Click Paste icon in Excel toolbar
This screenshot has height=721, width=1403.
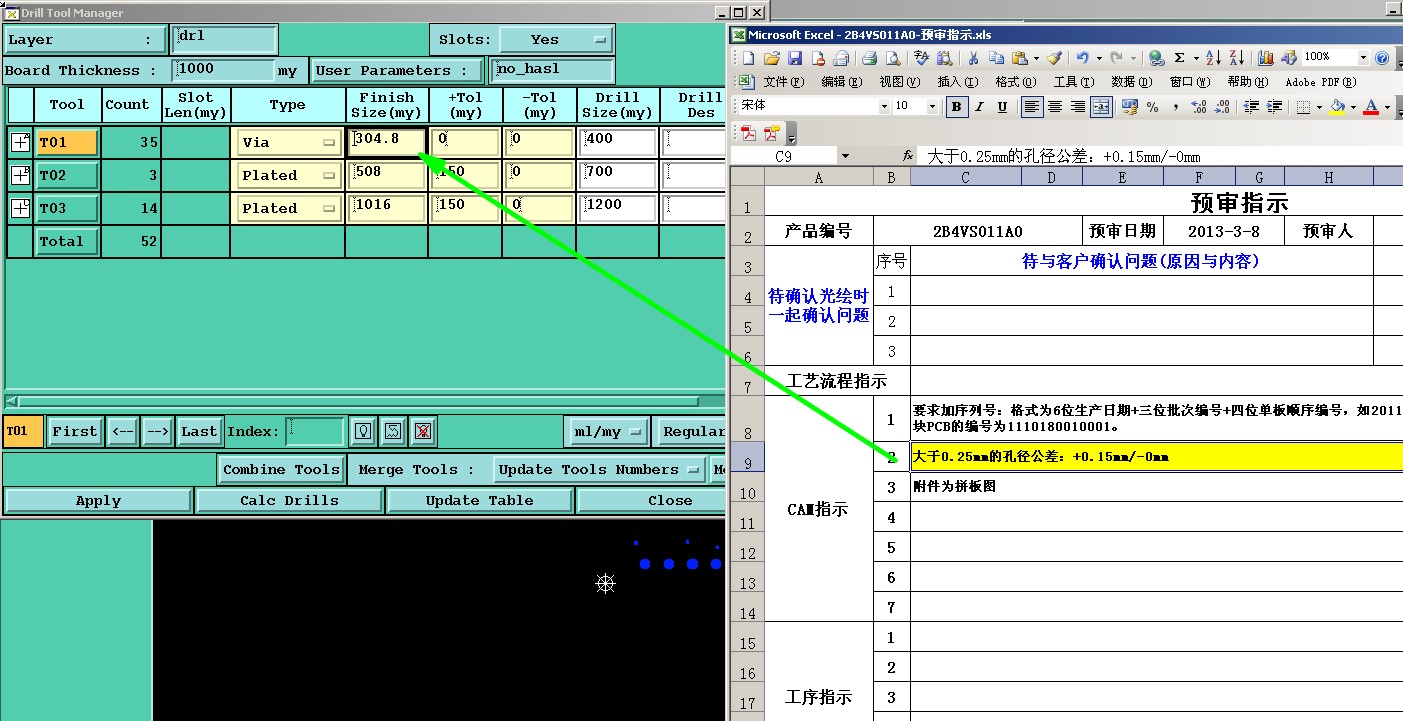click(x=1020, y=58)
